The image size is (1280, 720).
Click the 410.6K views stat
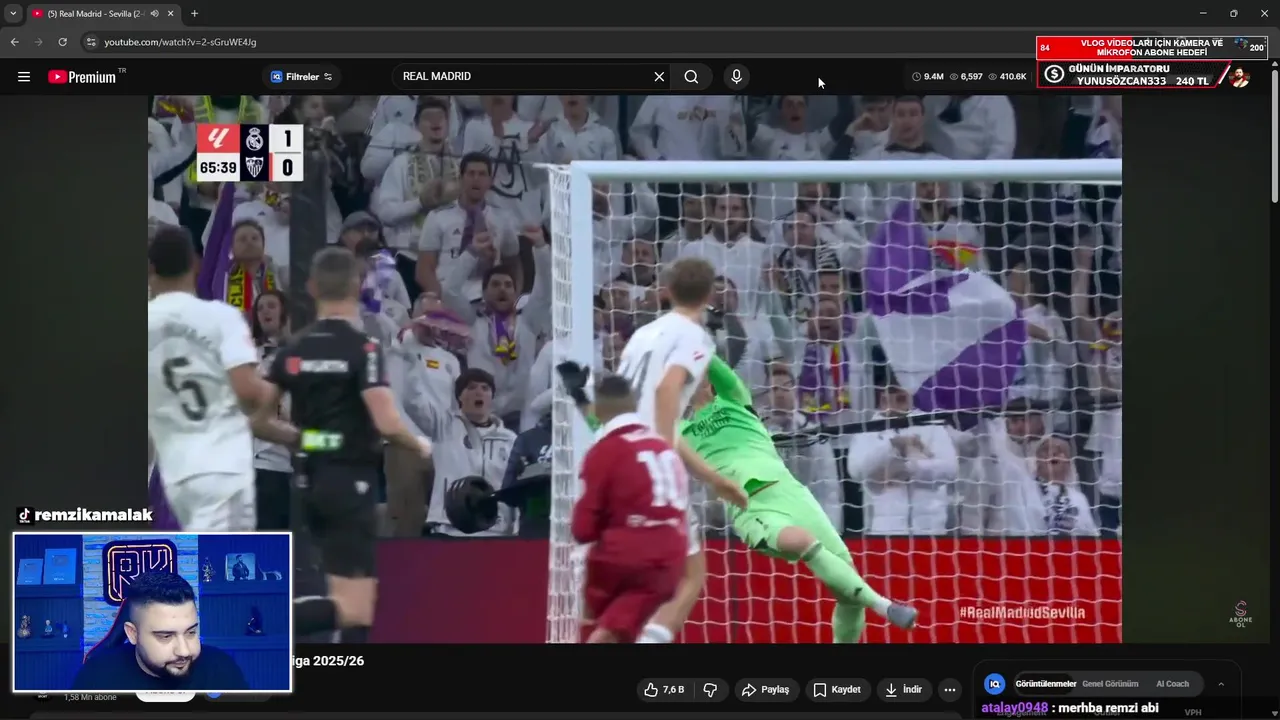click(x=1007, y=76)
